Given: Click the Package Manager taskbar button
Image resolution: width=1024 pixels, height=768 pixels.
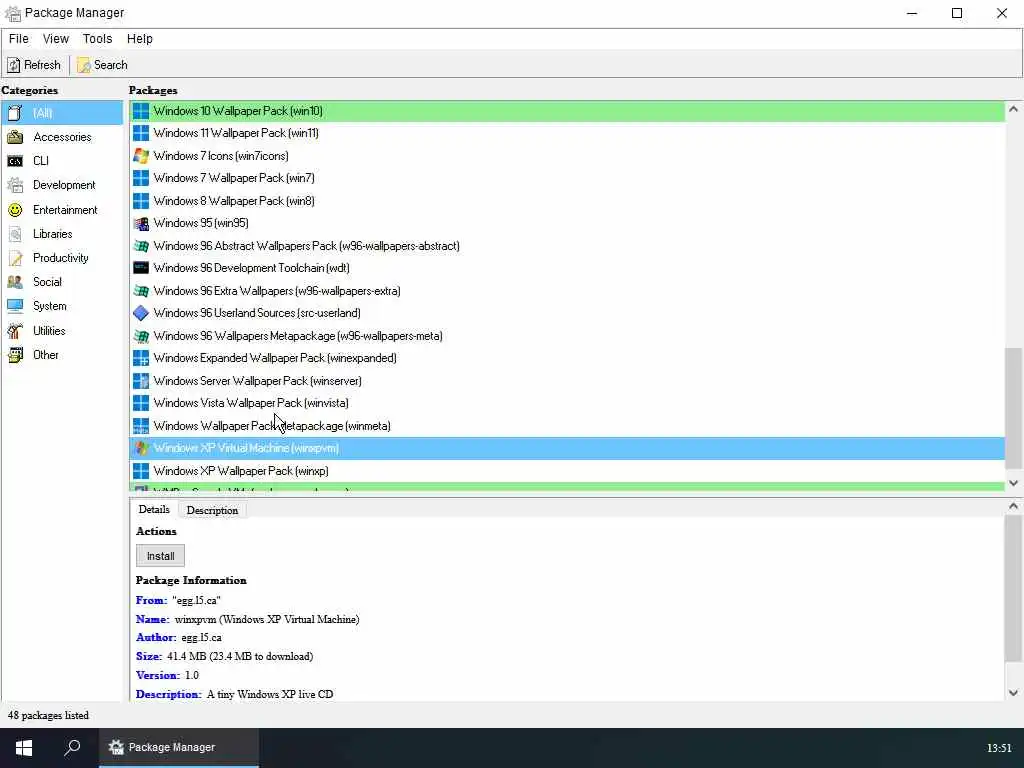Looking at the screenshot, I should click(x=178, y=748).
